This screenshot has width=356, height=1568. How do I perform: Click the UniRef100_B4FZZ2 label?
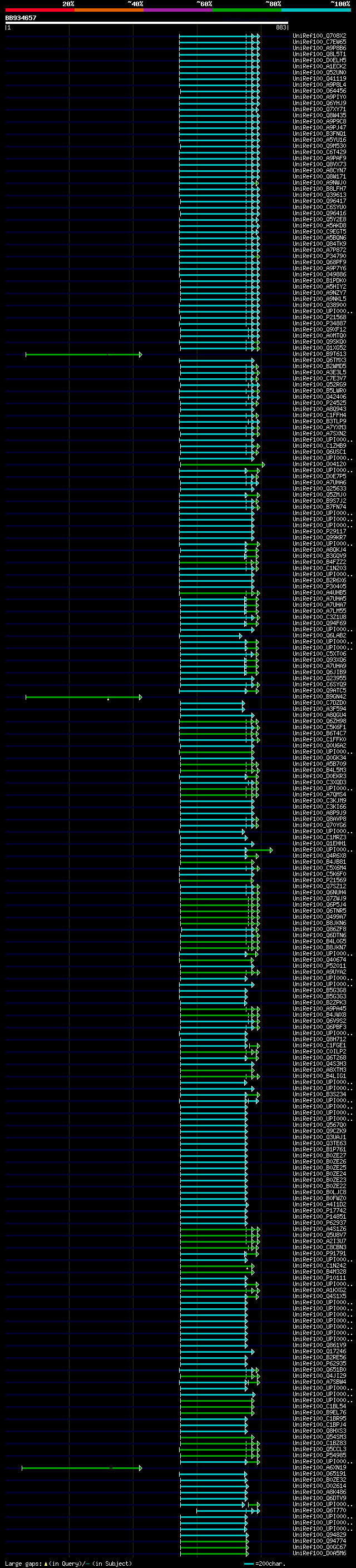pos(319,562)
